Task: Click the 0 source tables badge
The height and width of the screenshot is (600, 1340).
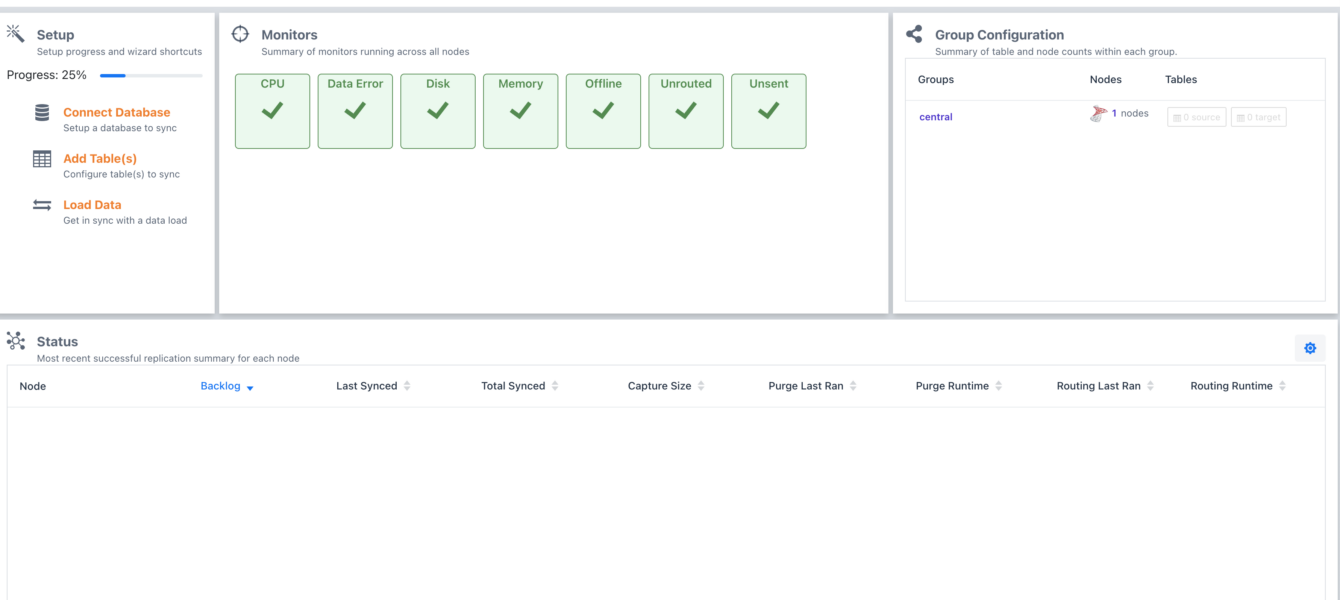Action: coord(1196,116)
